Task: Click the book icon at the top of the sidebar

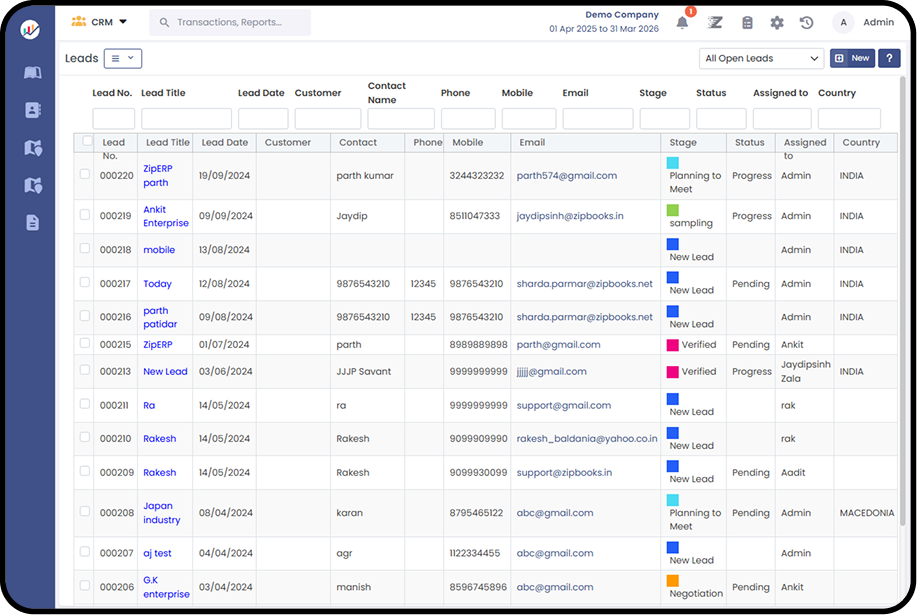Action: tap(32, 71)
